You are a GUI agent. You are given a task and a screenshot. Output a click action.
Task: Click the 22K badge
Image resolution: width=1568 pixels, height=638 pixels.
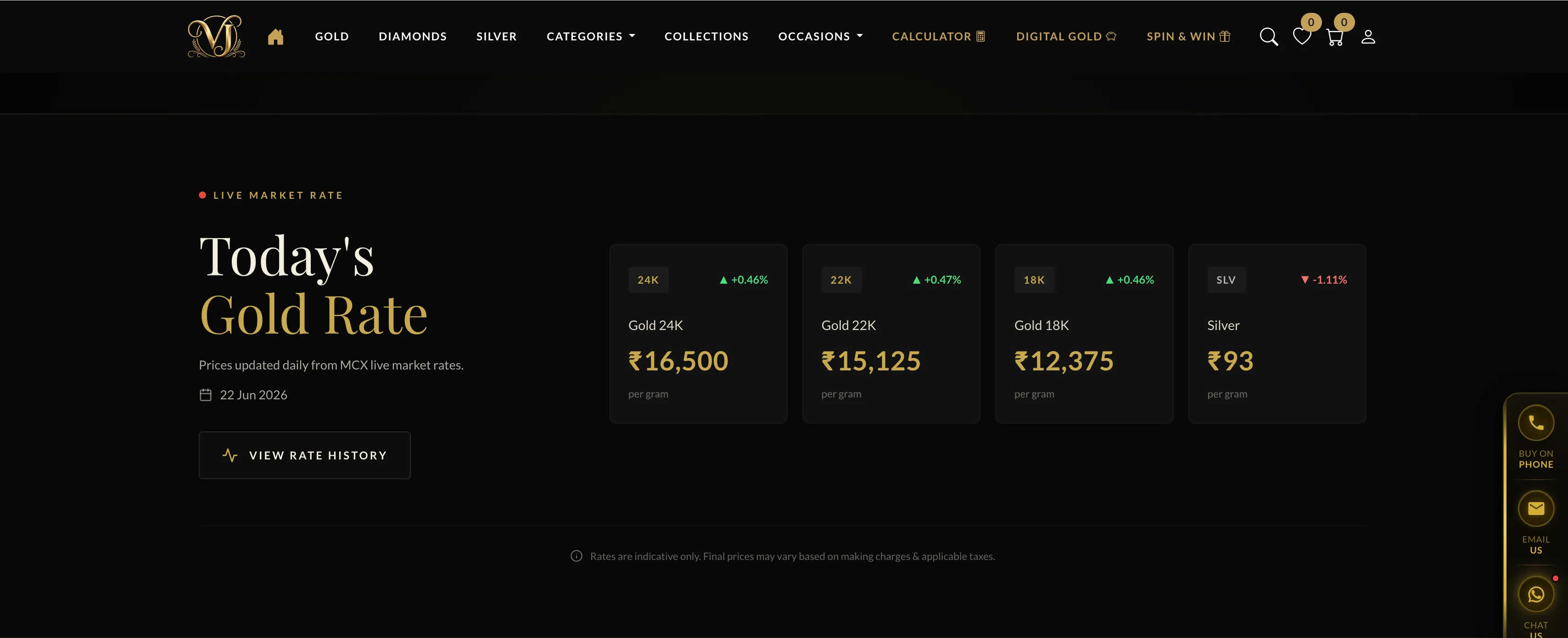(841, 280)
